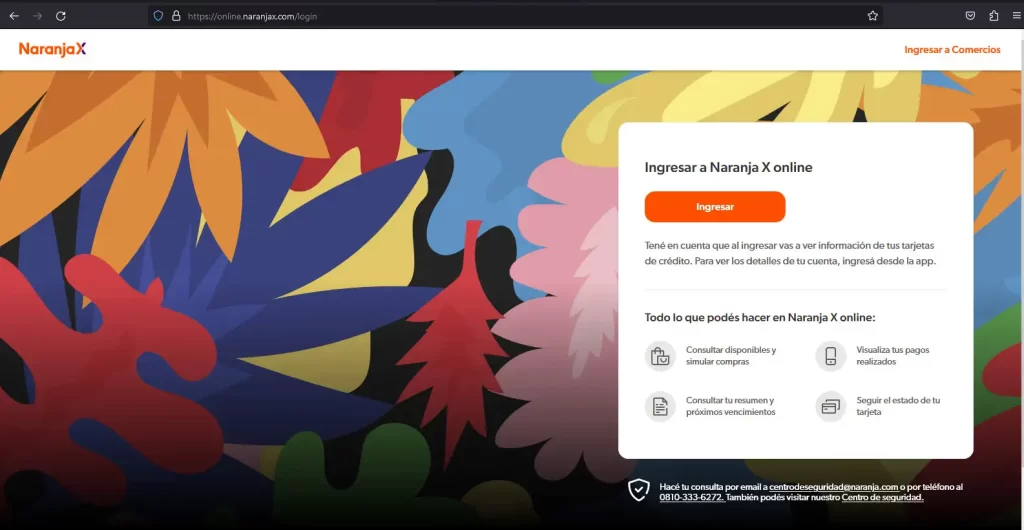Open the Pocket save icon

coord(970,16)
